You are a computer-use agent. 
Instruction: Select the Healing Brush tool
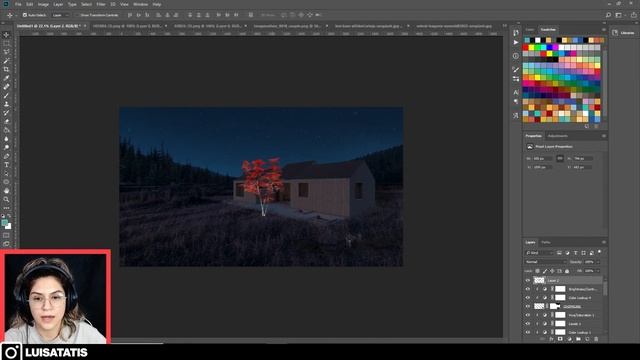pos(6,87)
